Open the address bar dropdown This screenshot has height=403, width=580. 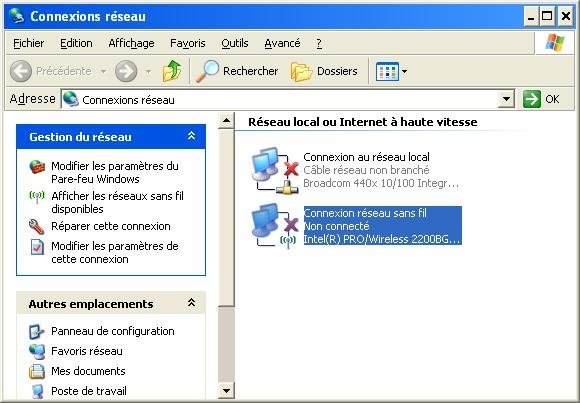[506, 99]
